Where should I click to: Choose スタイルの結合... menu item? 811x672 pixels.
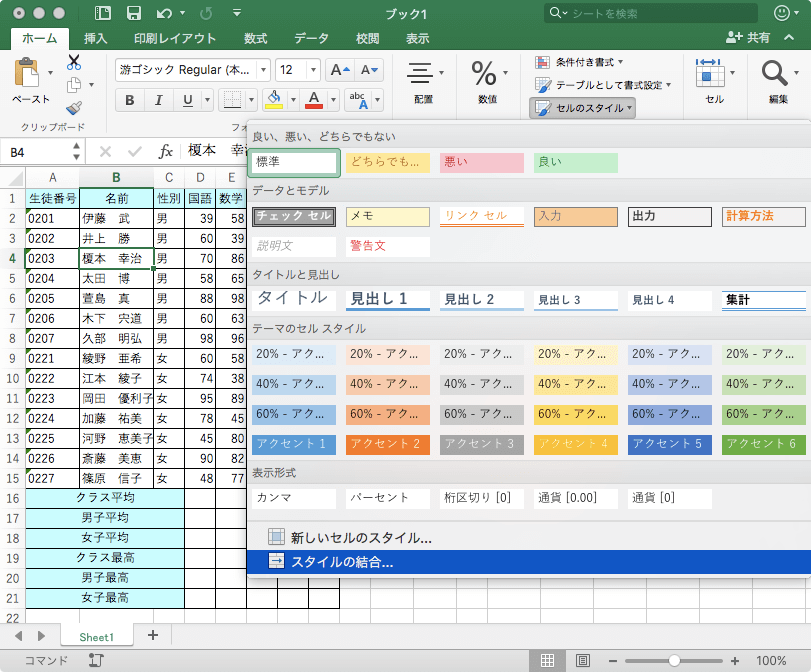529,562
